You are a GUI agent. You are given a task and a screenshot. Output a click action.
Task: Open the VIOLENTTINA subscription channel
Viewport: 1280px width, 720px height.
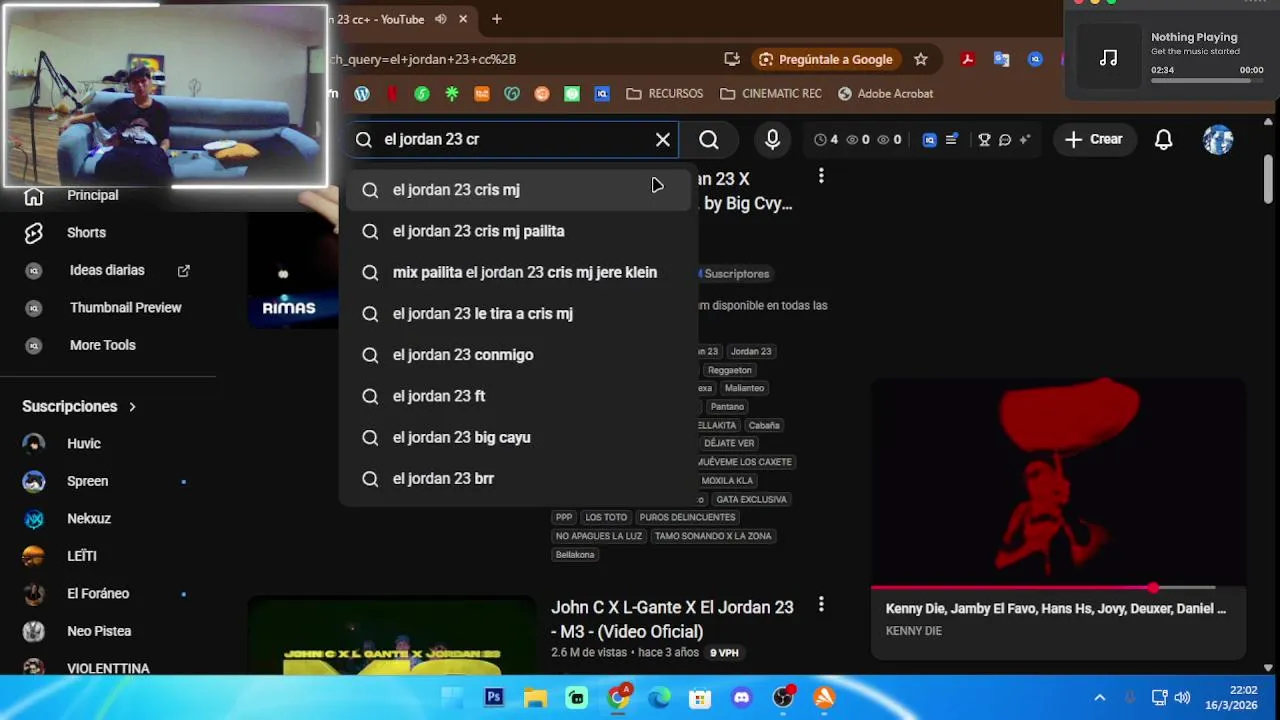coord(108,668)
